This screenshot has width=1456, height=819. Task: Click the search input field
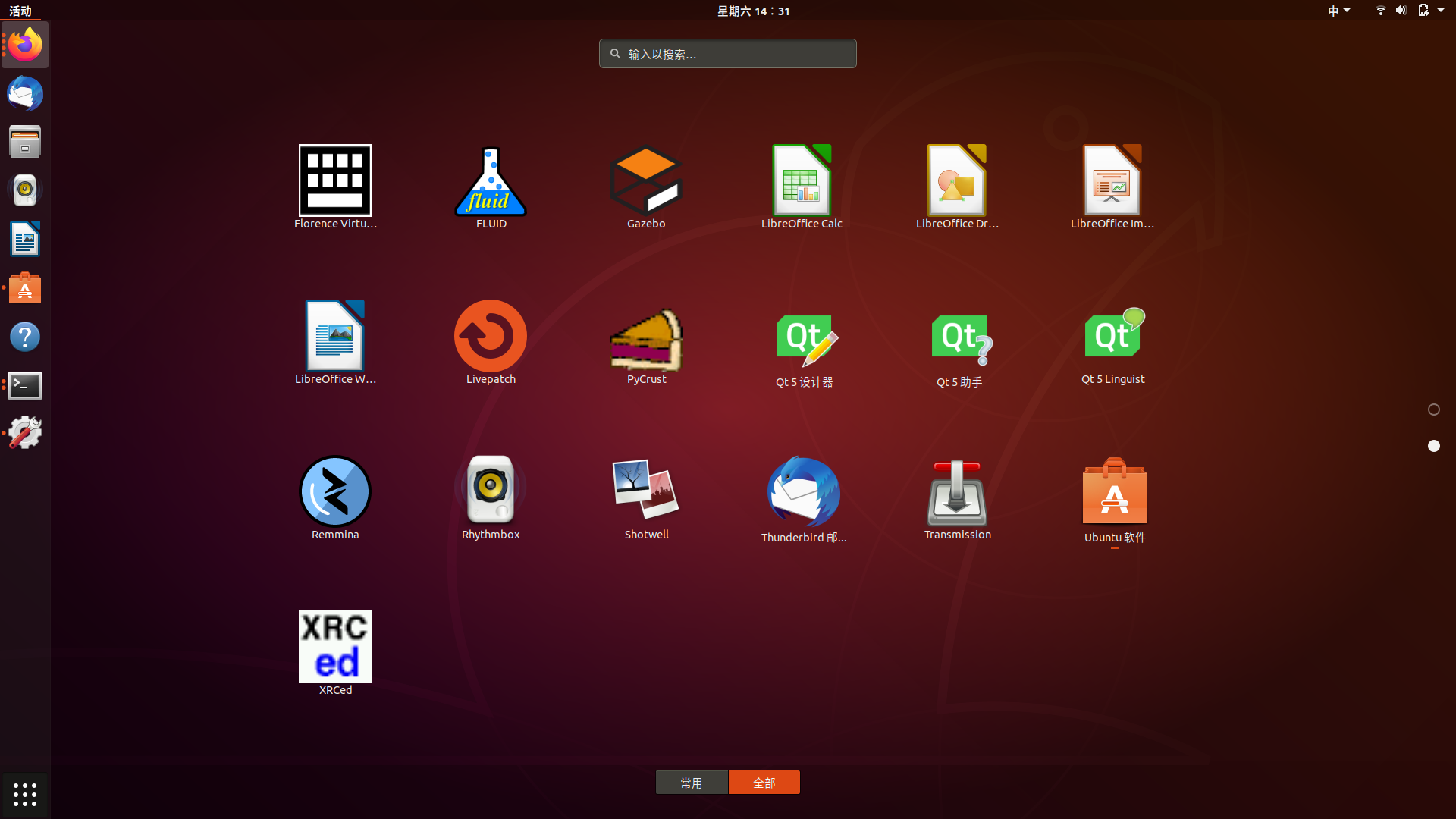coord(727,53)
